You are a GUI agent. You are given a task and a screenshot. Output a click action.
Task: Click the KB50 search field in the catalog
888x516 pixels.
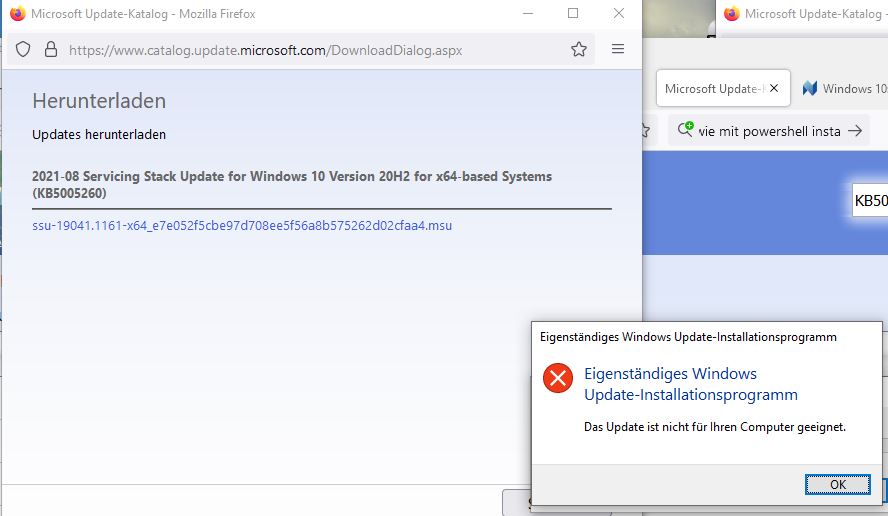coord(870,201)
